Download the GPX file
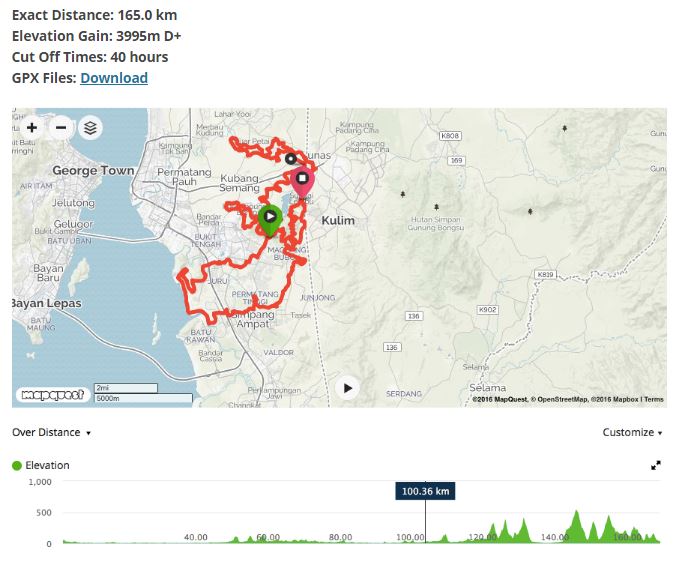 114,78
